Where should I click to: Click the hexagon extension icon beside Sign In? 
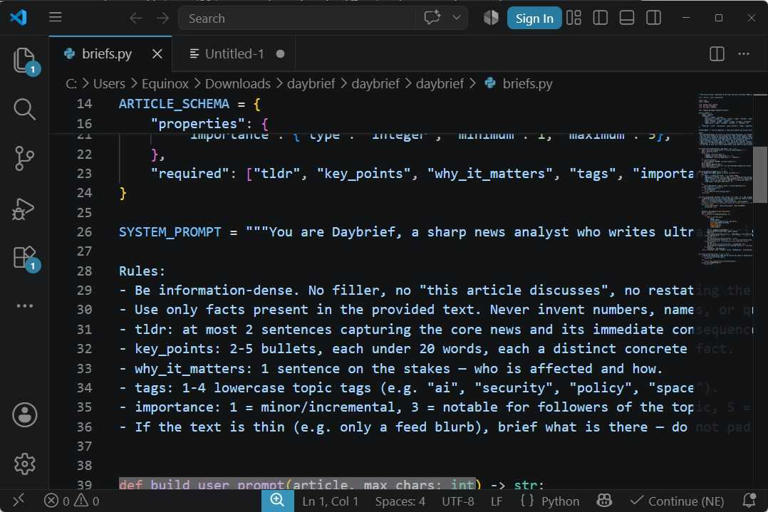[491, 18]
